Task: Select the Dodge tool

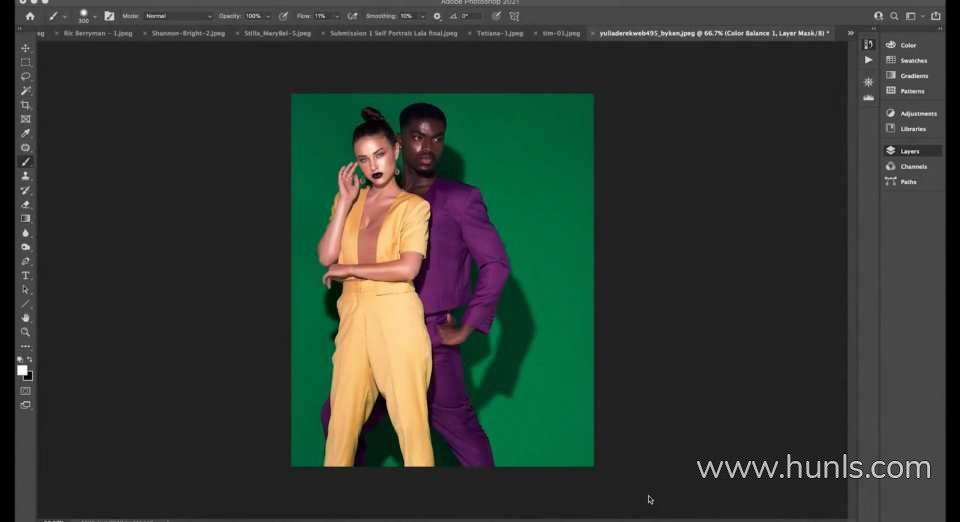Action: click(25, 247)
